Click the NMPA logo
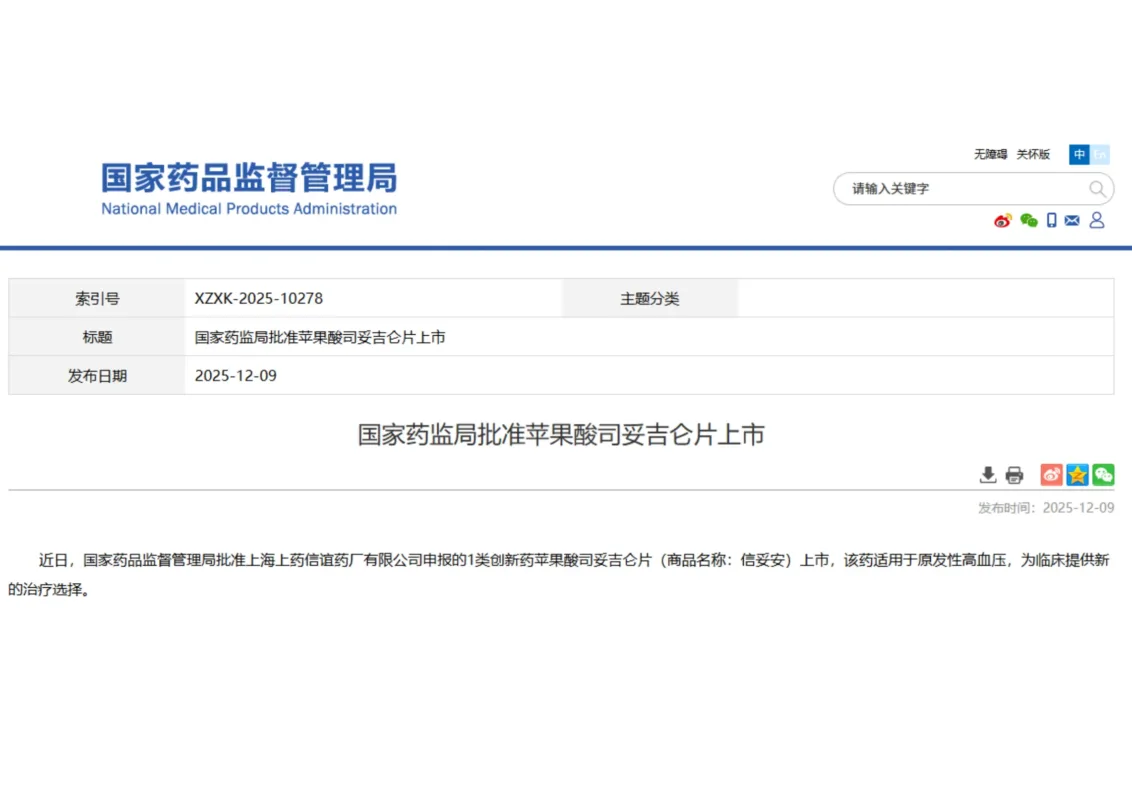 click(x=248, y=188)
